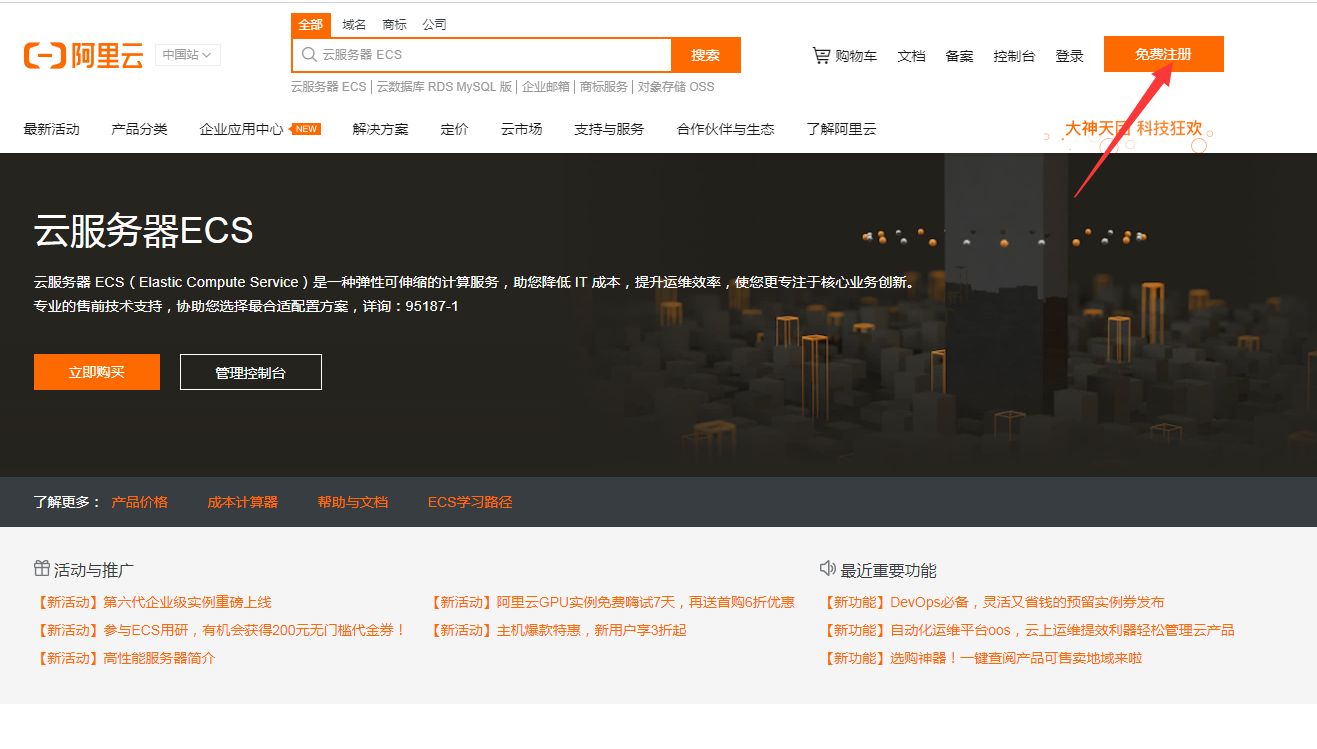Click the NEW badge next to 企业应用中心
1317x749 pixels.
pos(306,129)
